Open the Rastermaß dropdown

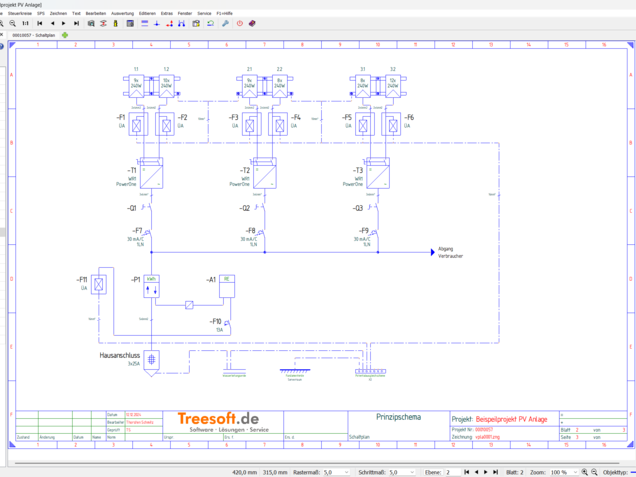[x=346, y=472]
